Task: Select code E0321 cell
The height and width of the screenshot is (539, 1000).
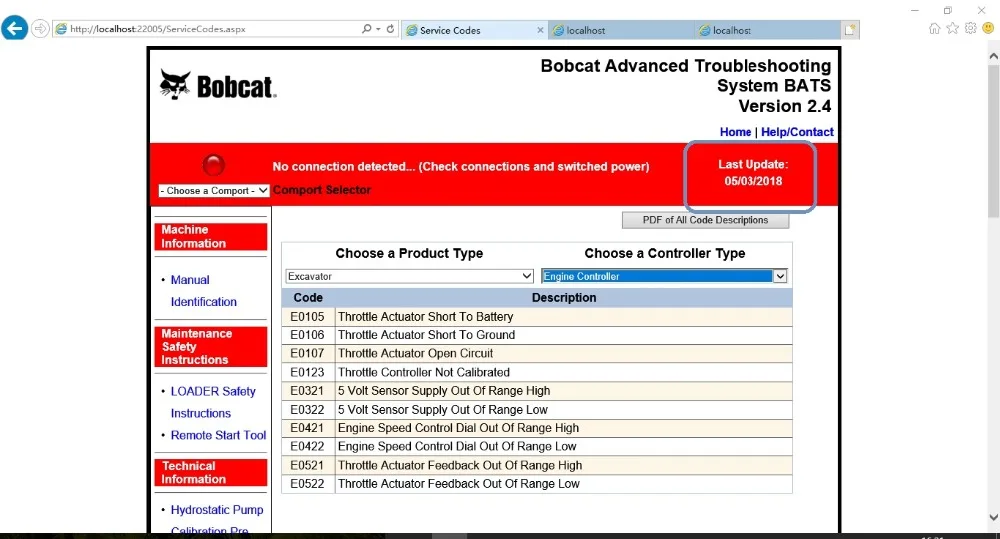Action: pos(307,390)
